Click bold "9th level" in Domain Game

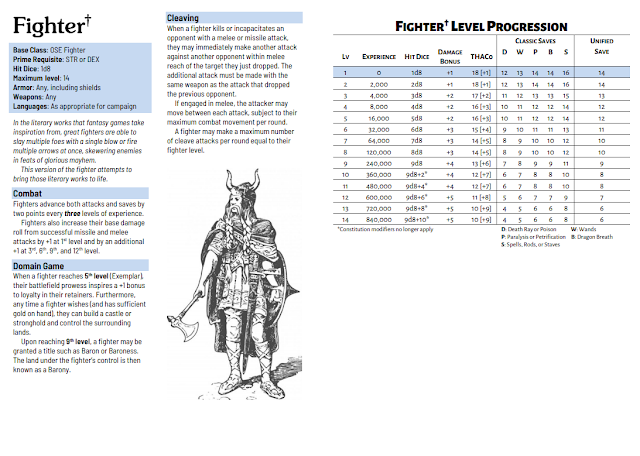[78, 342]
